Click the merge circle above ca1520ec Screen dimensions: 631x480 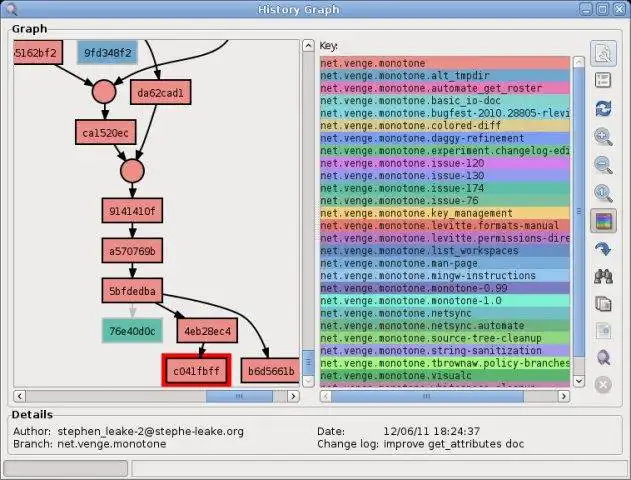click(x=104, y=92)
